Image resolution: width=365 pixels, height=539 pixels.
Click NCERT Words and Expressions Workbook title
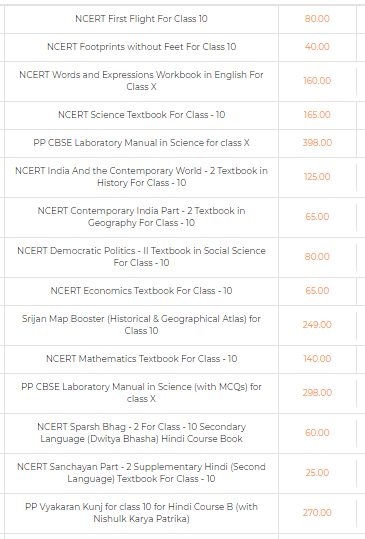(x=141, y=81)
